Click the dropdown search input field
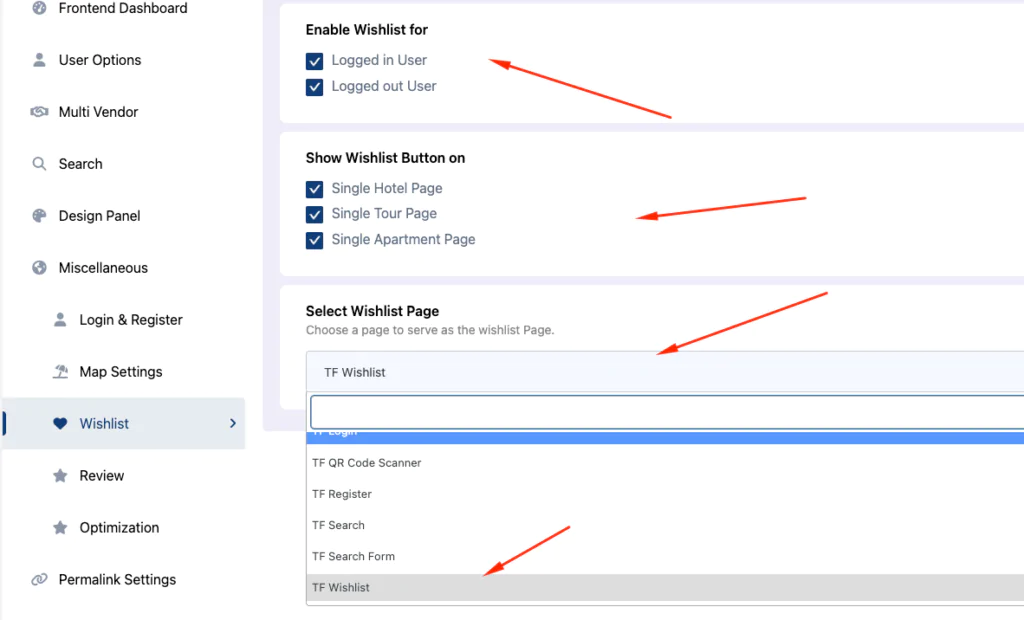 point(667,412)
